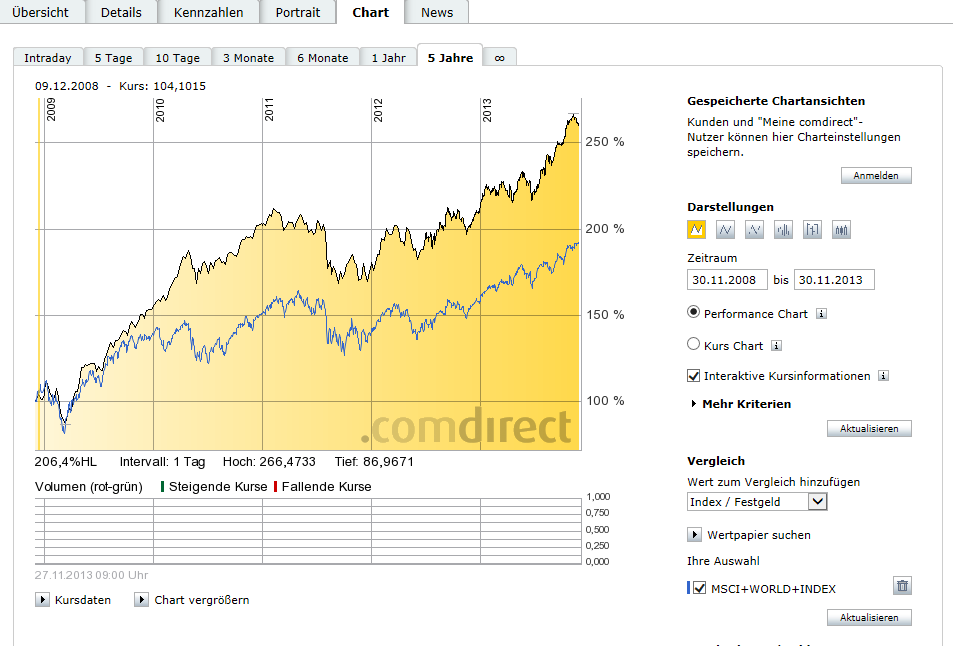Untick the MSCI+WORLD+INDEX comparison checkbox
953x646 pixels.
[699, 588]
